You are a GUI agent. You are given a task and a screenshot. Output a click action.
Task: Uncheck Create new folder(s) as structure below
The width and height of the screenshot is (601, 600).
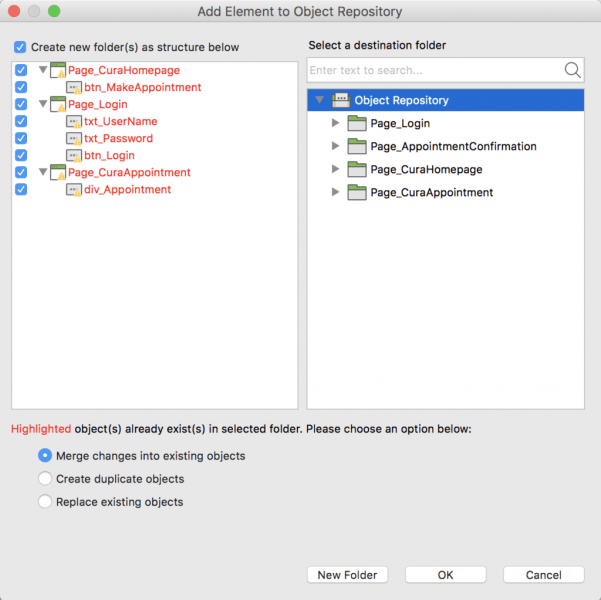coord(20,47)
